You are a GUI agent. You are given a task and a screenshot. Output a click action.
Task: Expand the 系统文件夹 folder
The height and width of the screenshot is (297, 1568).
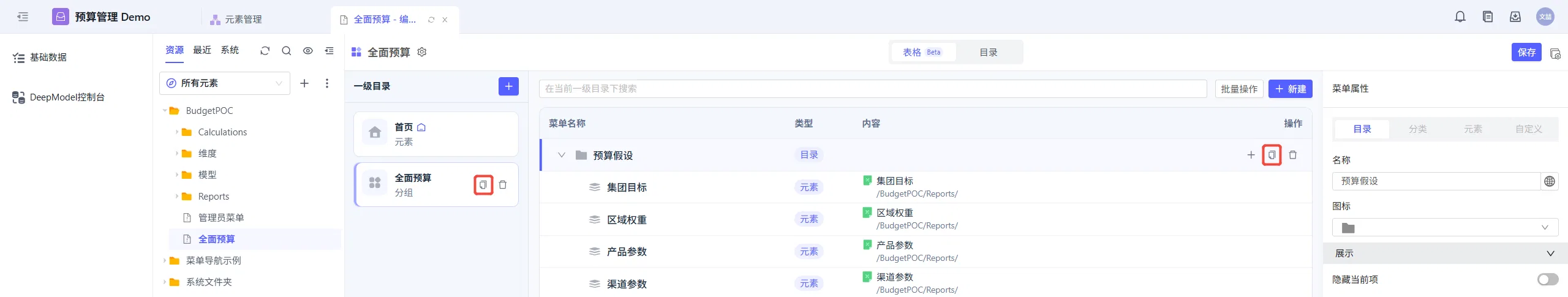tap(165, 282)
